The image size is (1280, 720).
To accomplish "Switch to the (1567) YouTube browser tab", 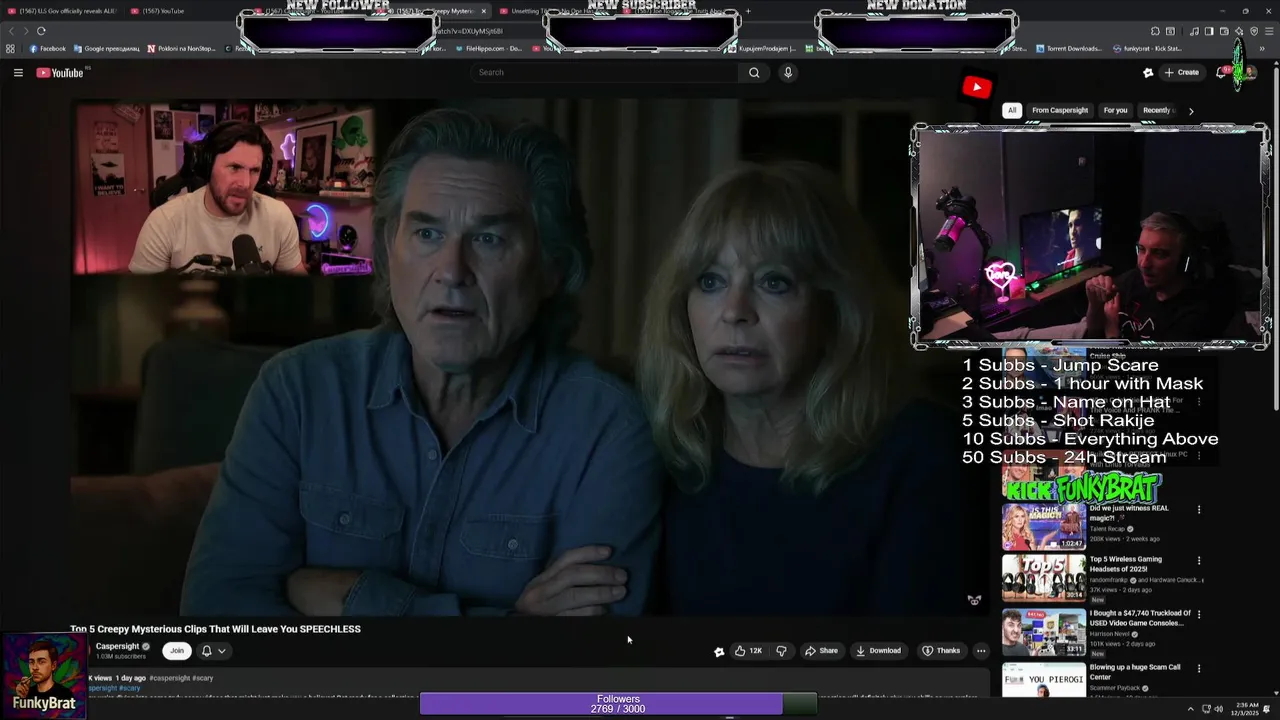I will coord(158,11).
